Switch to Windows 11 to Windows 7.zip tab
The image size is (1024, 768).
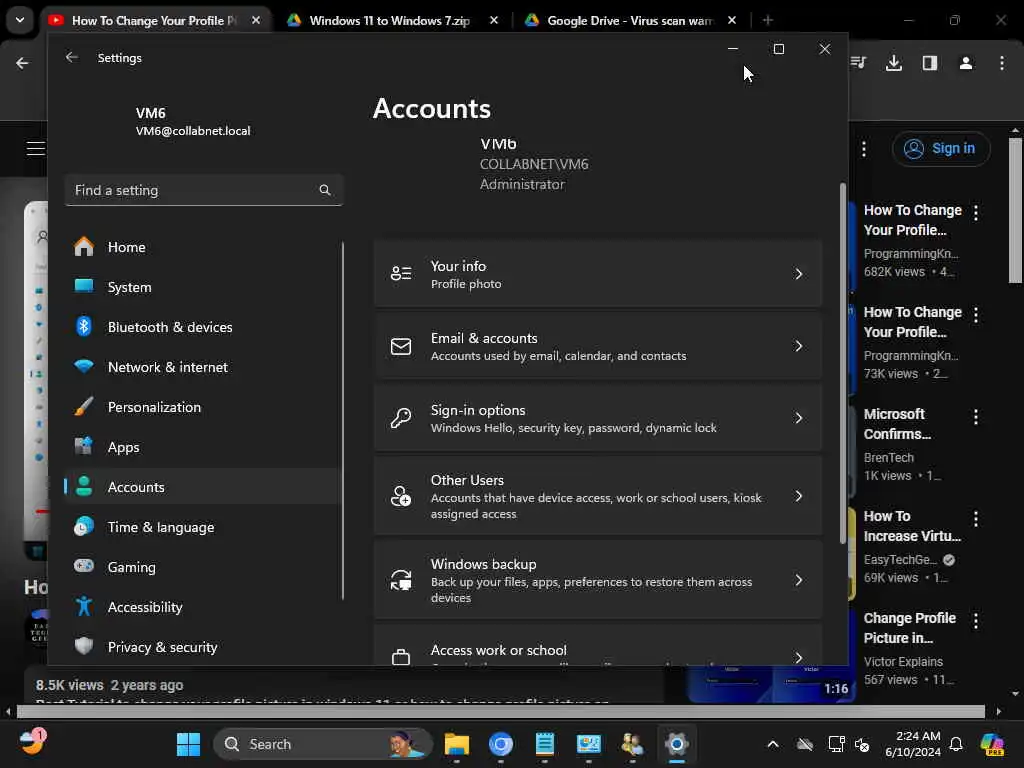tap(390, 20)
